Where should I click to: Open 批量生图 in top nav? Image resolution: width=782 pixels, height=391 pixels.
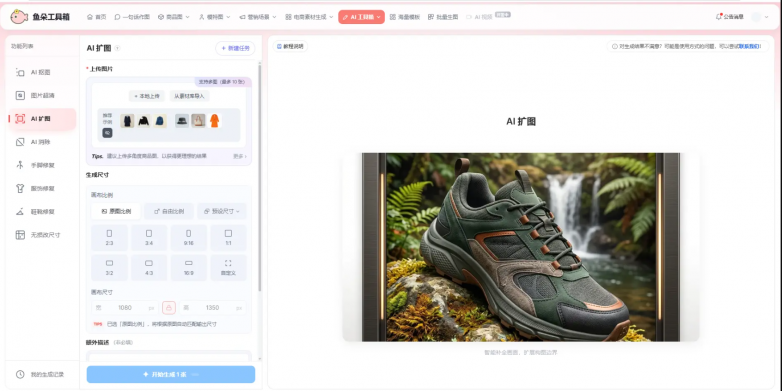[443, 17]
